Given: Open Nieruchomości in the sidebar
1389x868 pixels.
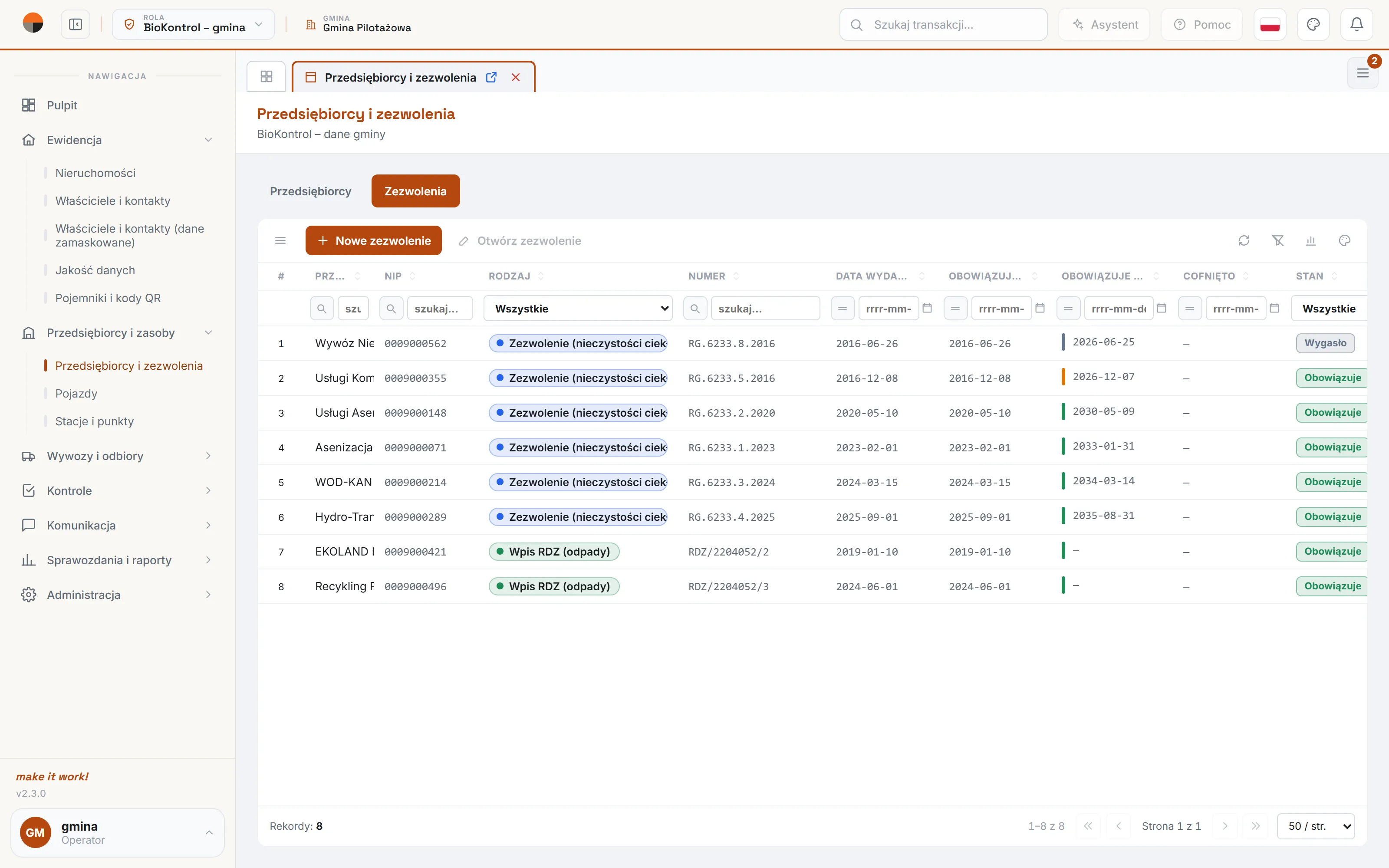Looking at the screenshot, I should coord(95,173).
